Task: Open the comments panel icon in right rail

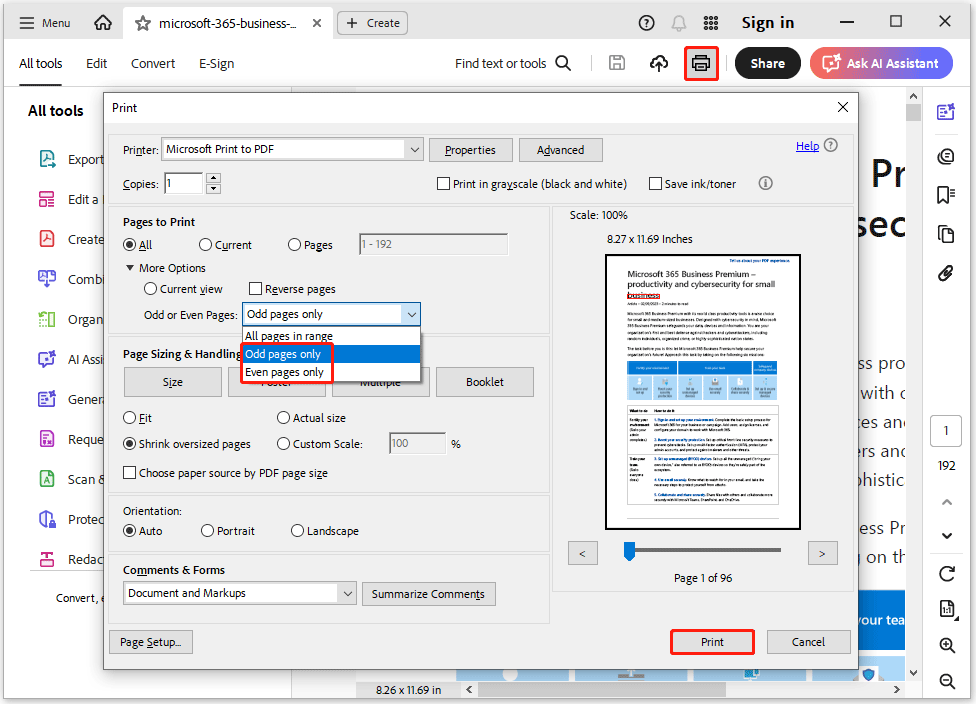Action: (946, 156)
